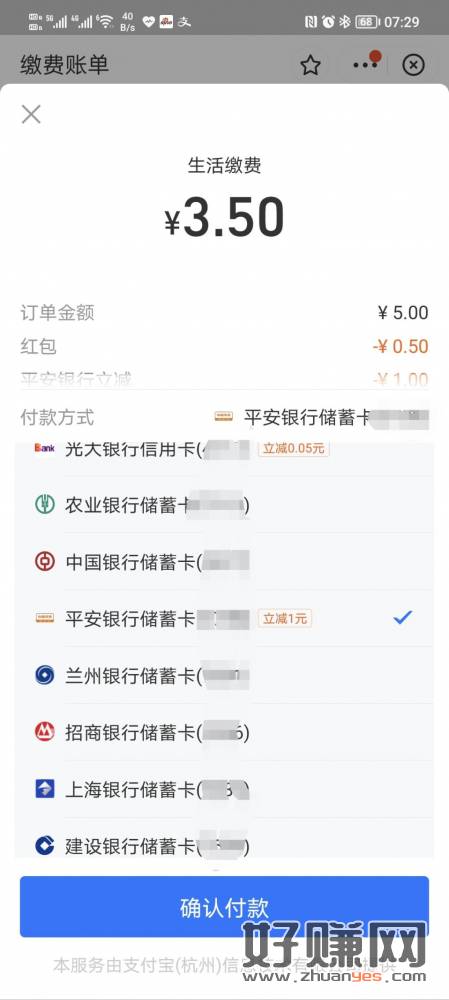Tap the Lanzhou Bank logo icon

click(45, 675)
